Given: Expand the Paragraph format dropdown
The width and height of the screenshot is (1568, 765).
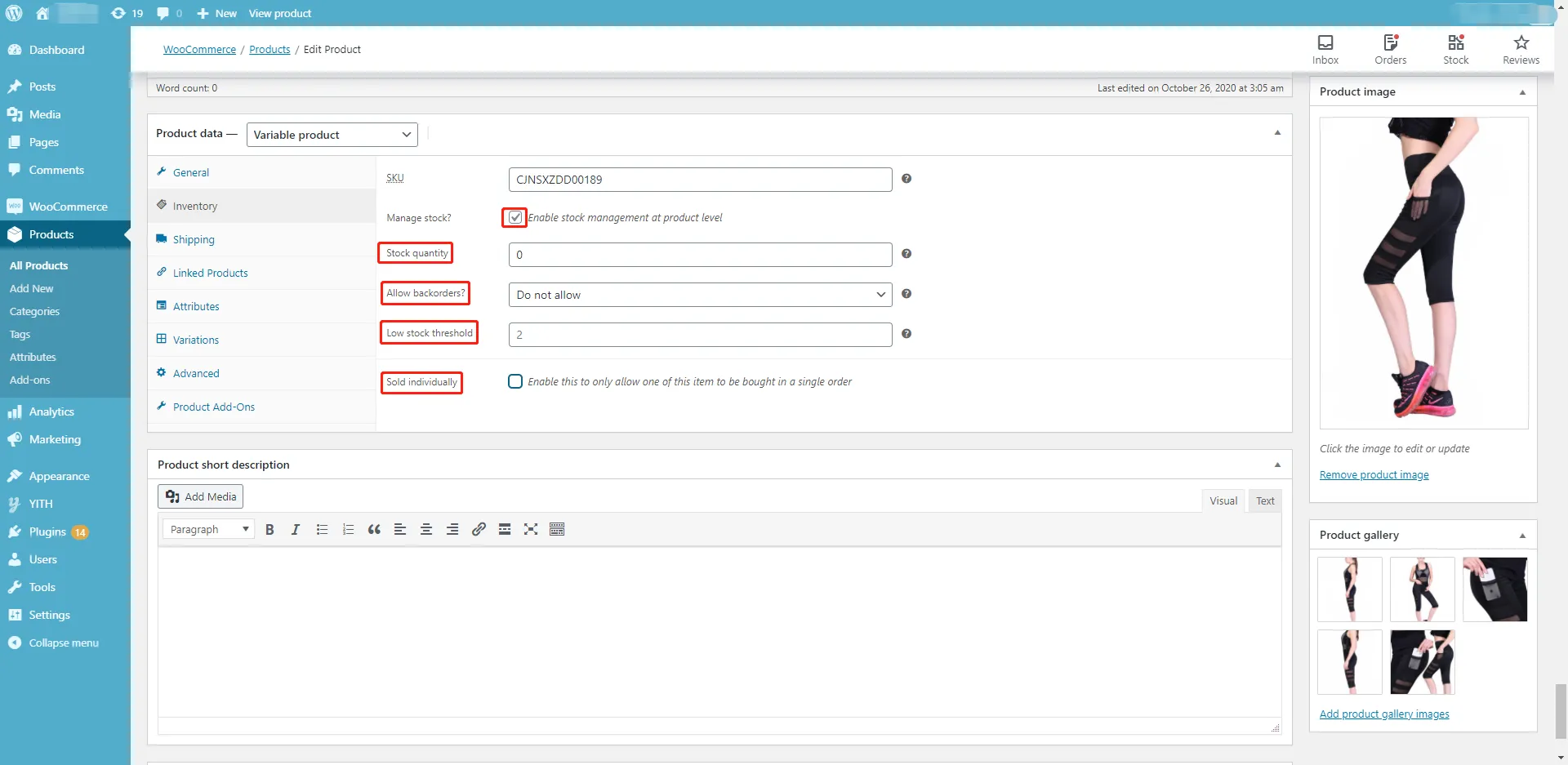Looking at the screenshot, I should pyautogui.click(x=209, y=530).
